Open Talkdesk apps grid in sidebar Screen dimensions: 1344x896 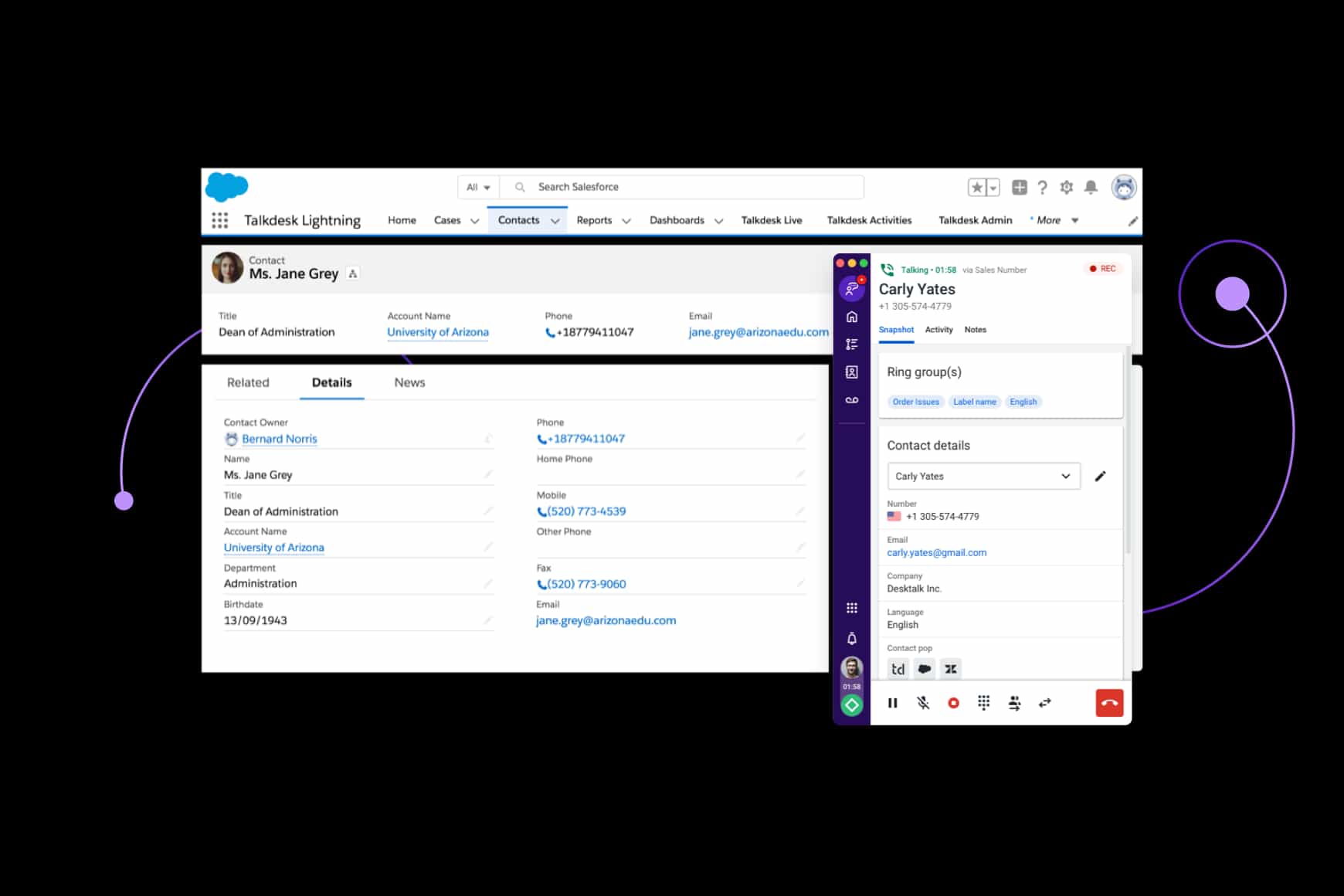point(851,608)
